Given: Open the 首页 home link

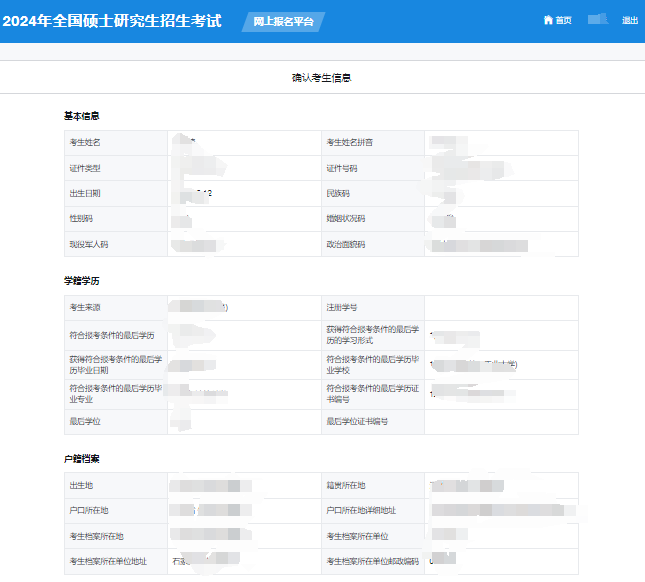Looking at the screenshot, I should (564, 20).
